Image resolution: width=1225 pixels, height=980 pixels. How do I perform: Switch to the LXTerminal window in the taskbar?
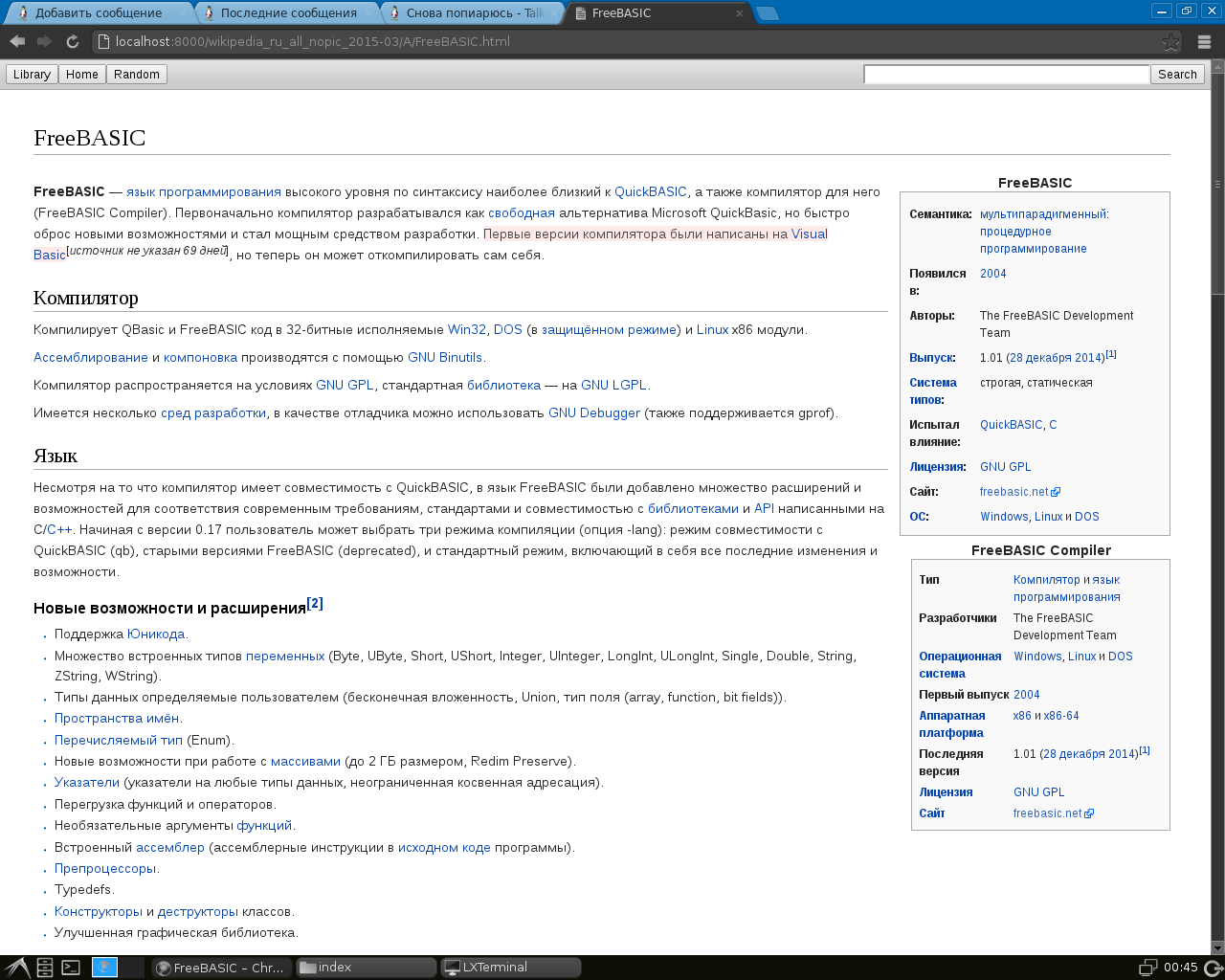[x=510, y=968]
